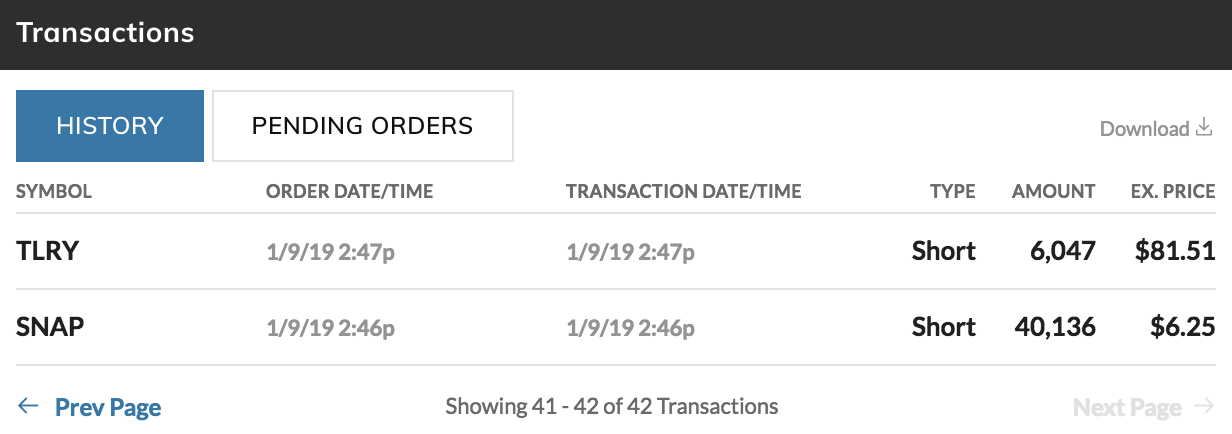This screenshot has height=434, width=1232.
Task: Click the TLRY execution price $81.51
Action: (1175, 251)
